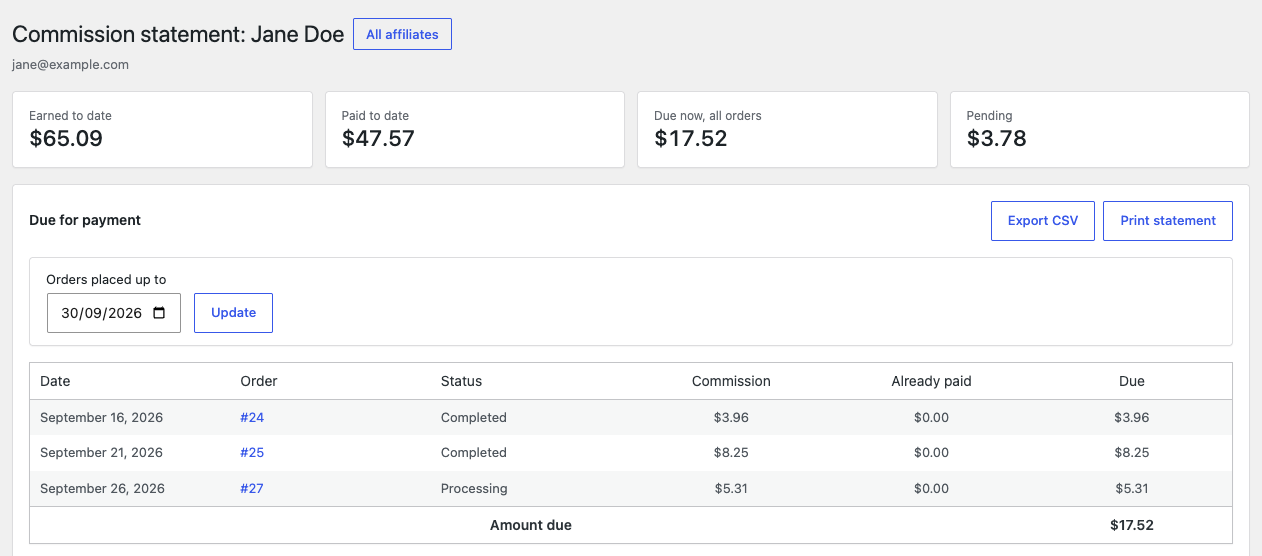Click the September 16, 2026 date cell

click(101, 417)
